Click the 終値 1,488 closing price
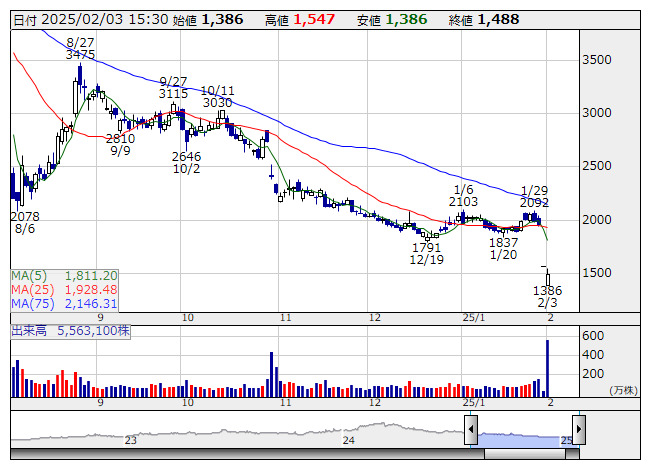The image size is (653, 470). pos(484,20)
